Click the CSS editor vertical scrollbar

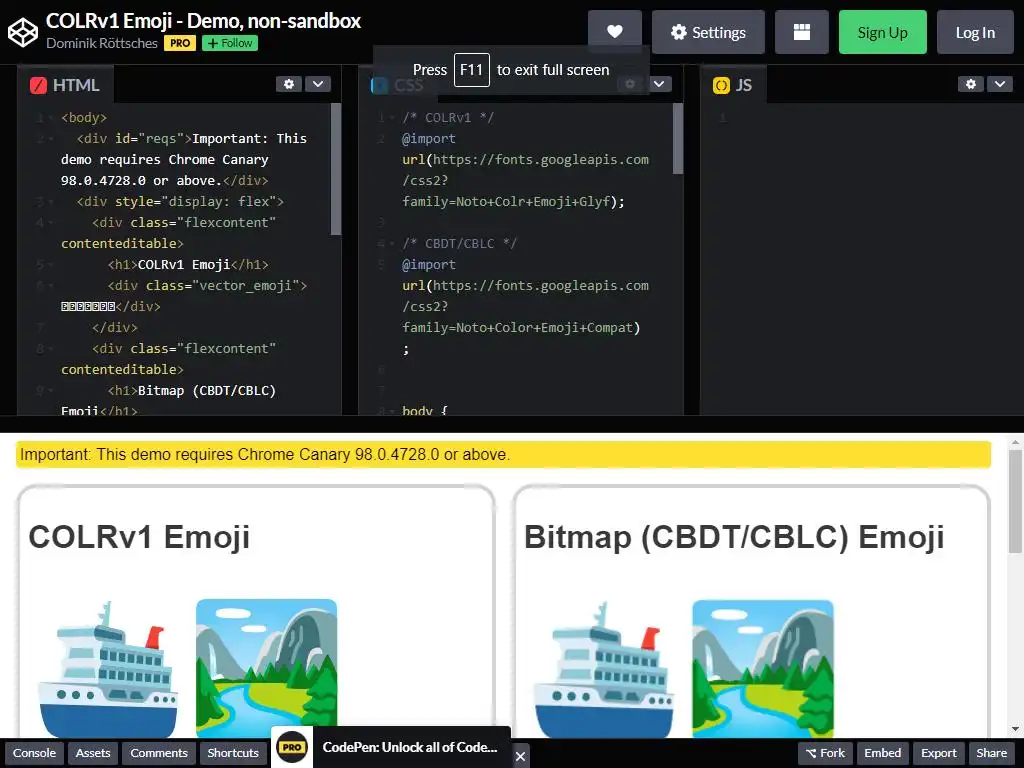(x=678, y=138)
